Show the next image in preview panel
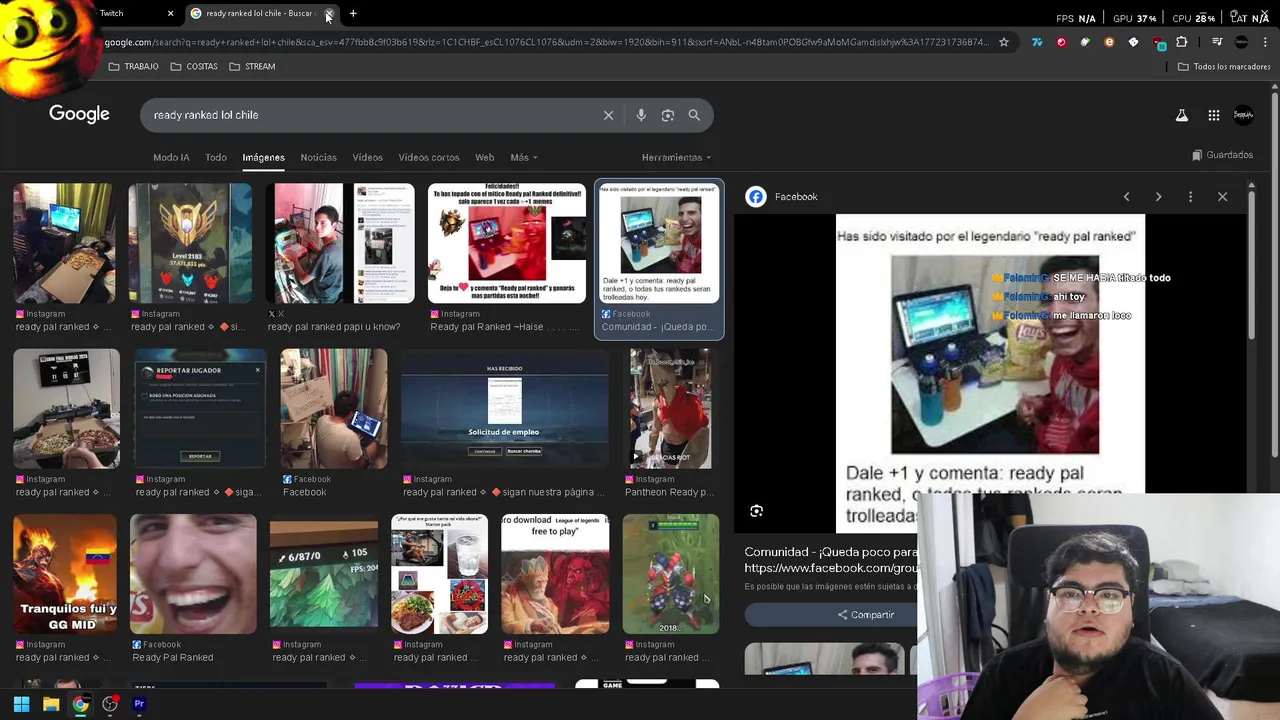1280x720 pixels. click(1158, 197)
